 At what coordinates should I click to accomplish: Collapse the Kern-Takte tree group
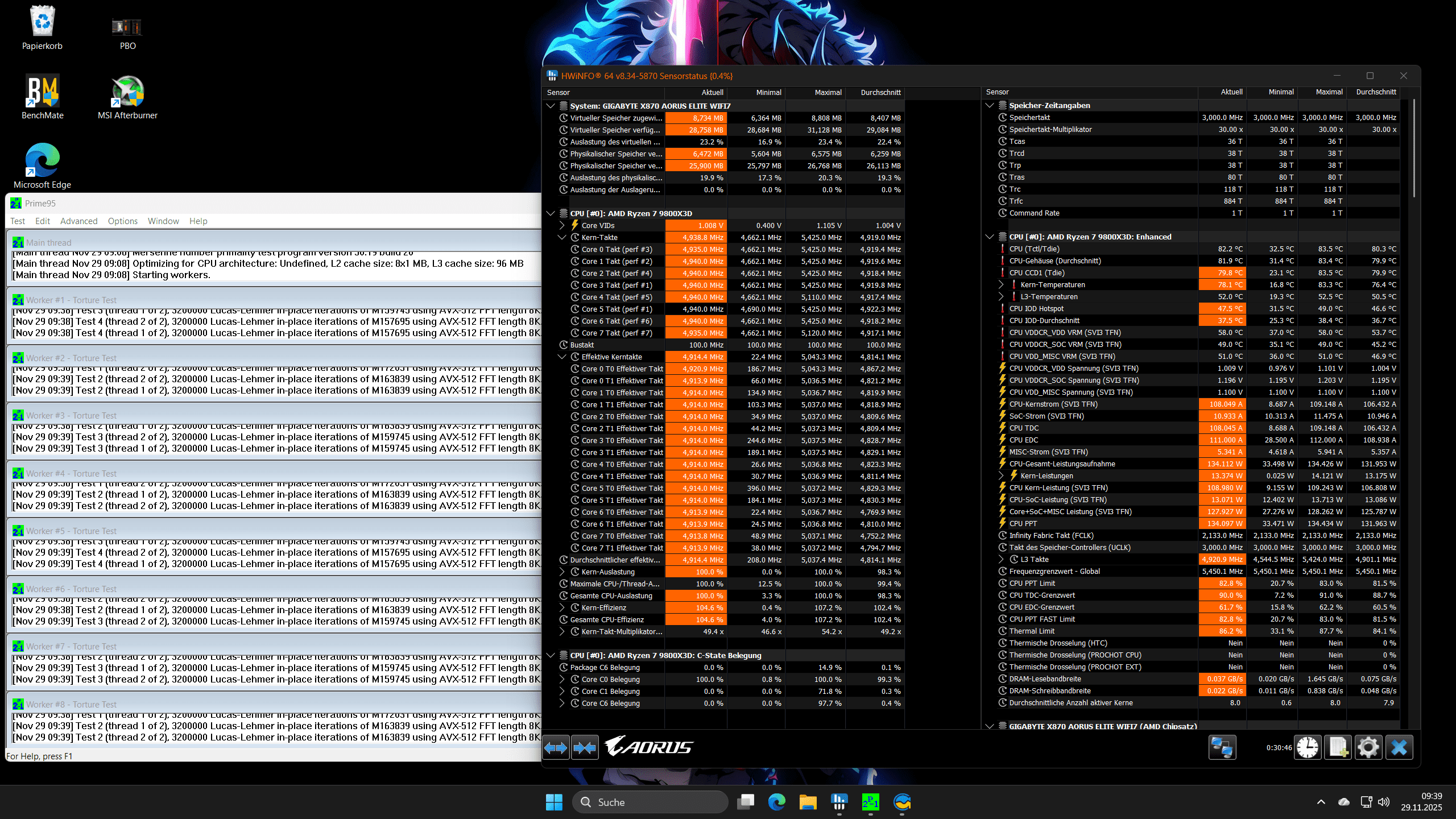click(562, 237)
